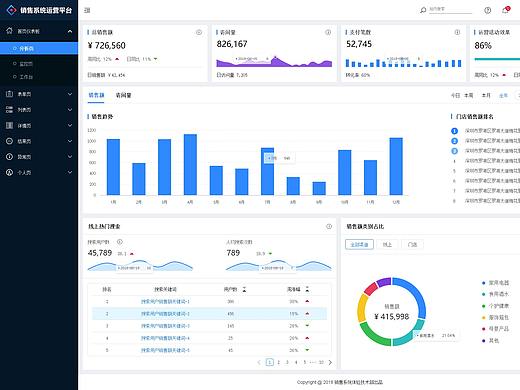Screen dimensions: 520x390
Task: Filter sales trend by full year (全年)
Action: pyautogui.click(x=503, y=95)
